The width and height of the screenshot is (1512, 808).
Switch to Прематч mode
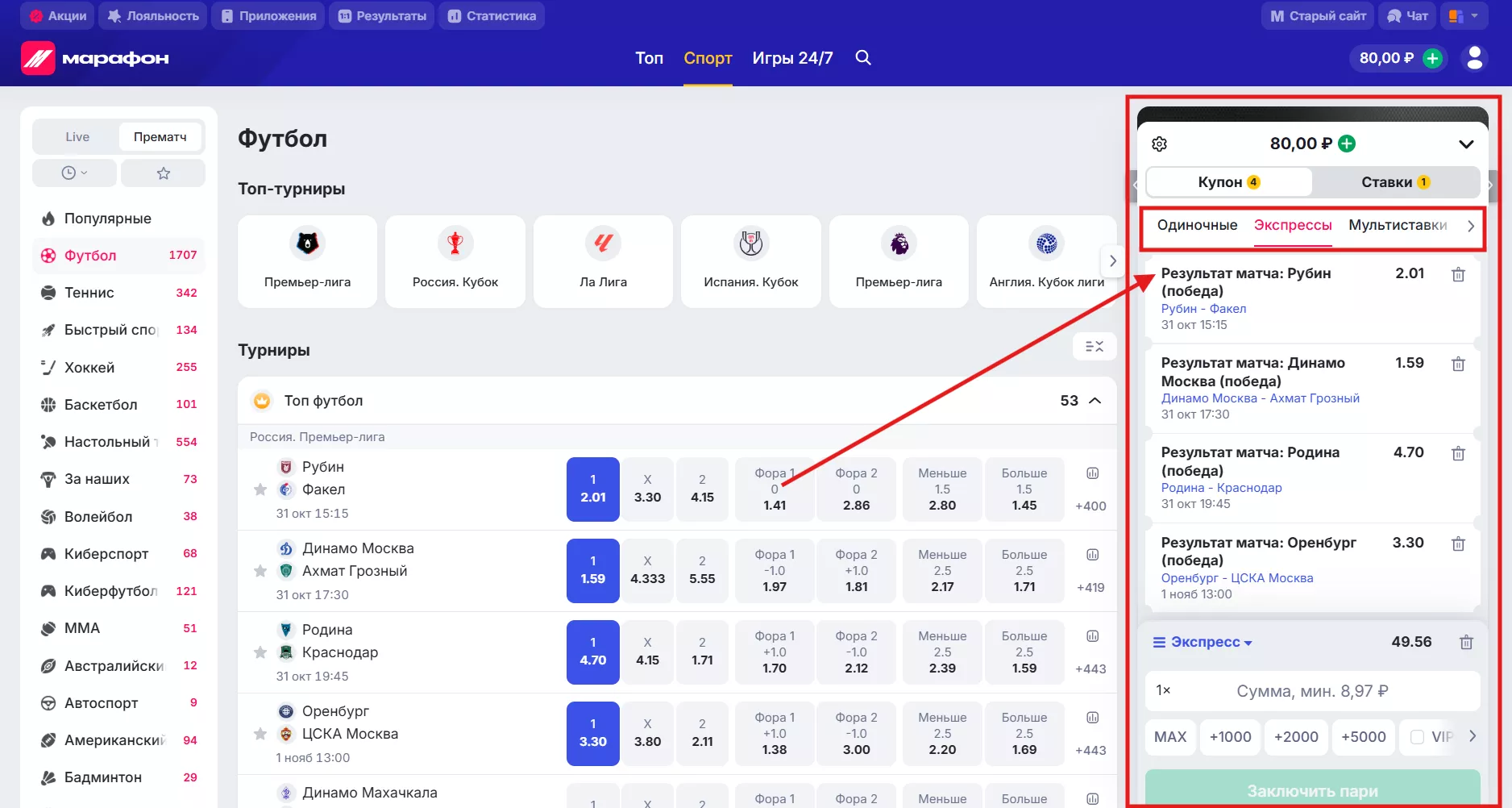pos(160,137)
